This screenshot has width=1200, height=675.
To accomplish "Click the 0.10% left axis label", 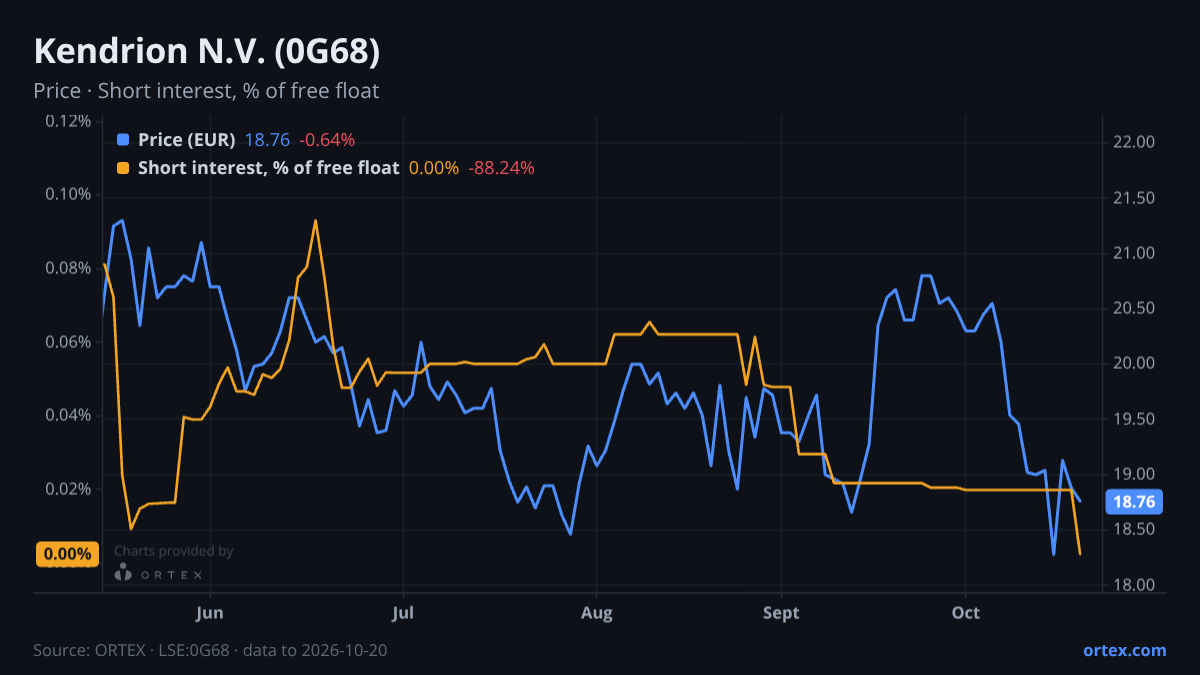I will click(68, 194).
